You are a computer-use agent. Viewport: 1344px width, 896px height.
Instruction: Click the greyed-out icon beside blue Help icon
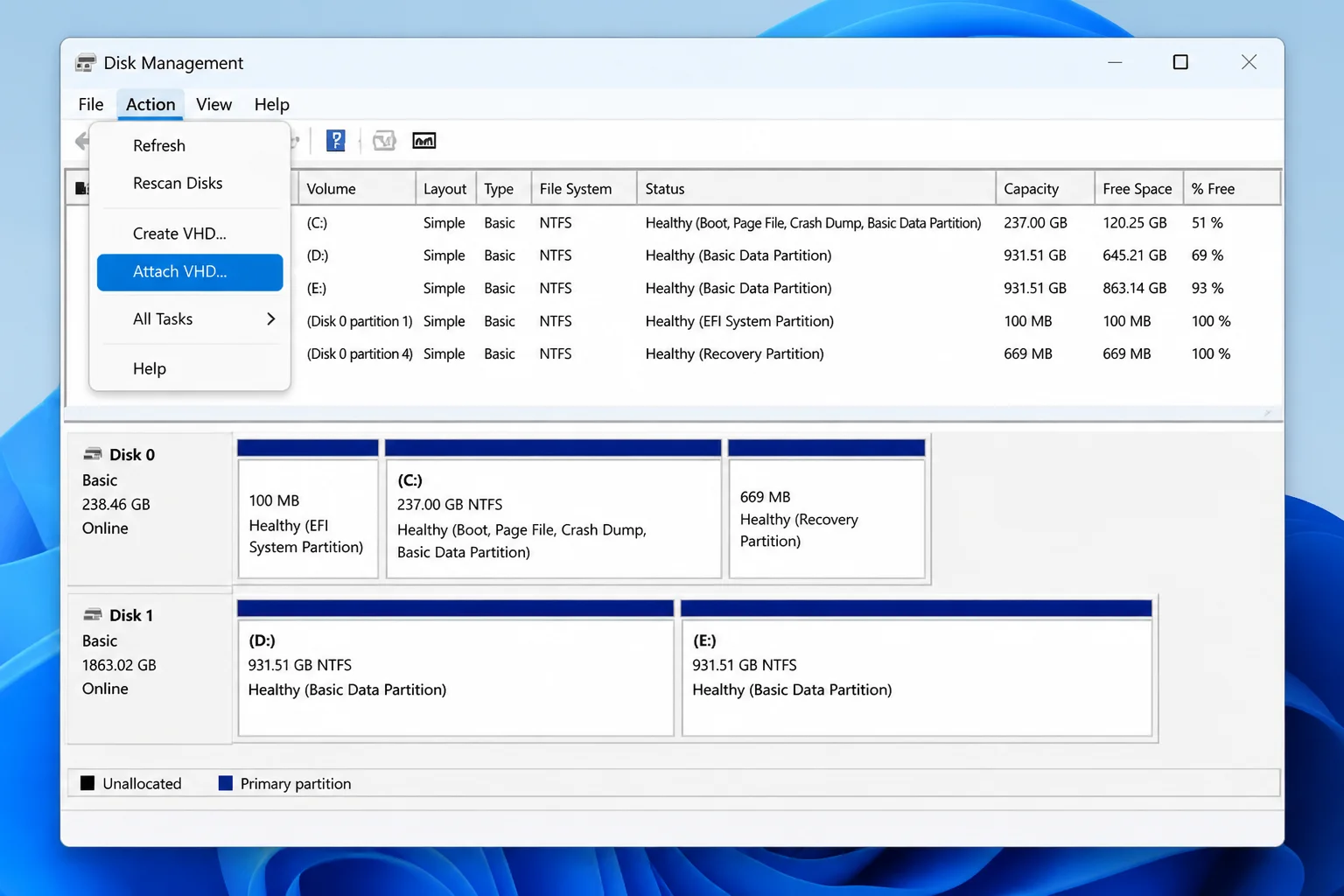click(x=384, y=141)
